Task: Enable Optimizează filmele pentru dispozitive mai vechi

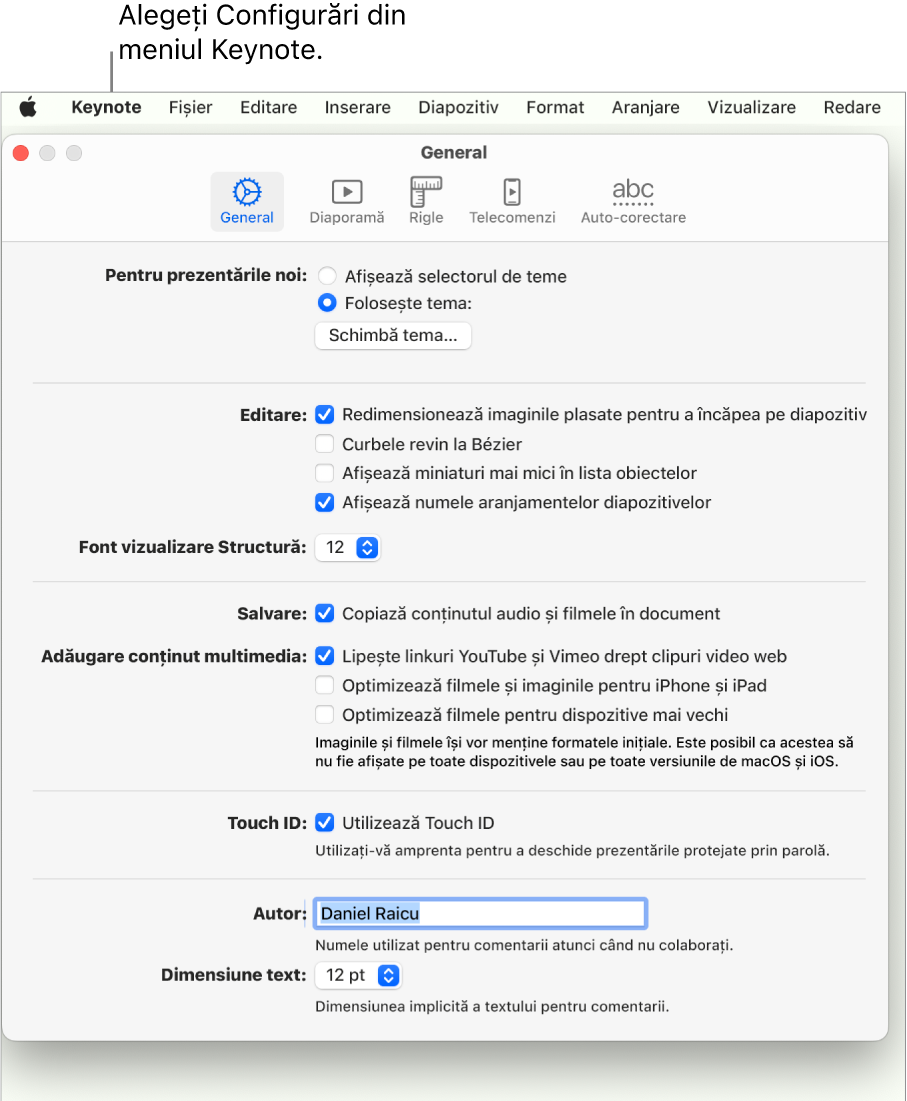Action: pyautogui.click(x=324, y=714)
